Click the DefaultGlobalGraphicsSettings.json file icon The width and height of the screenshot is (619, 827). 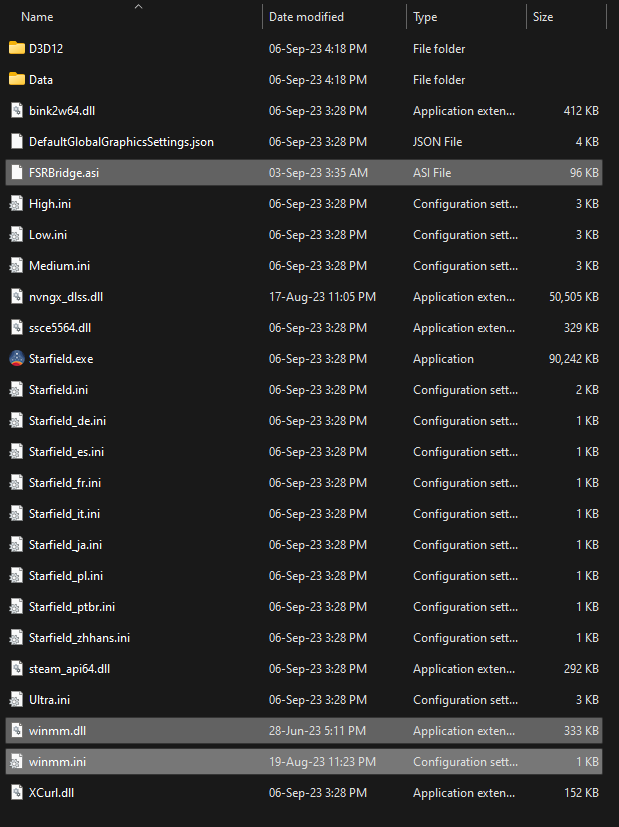pos(17,142)
